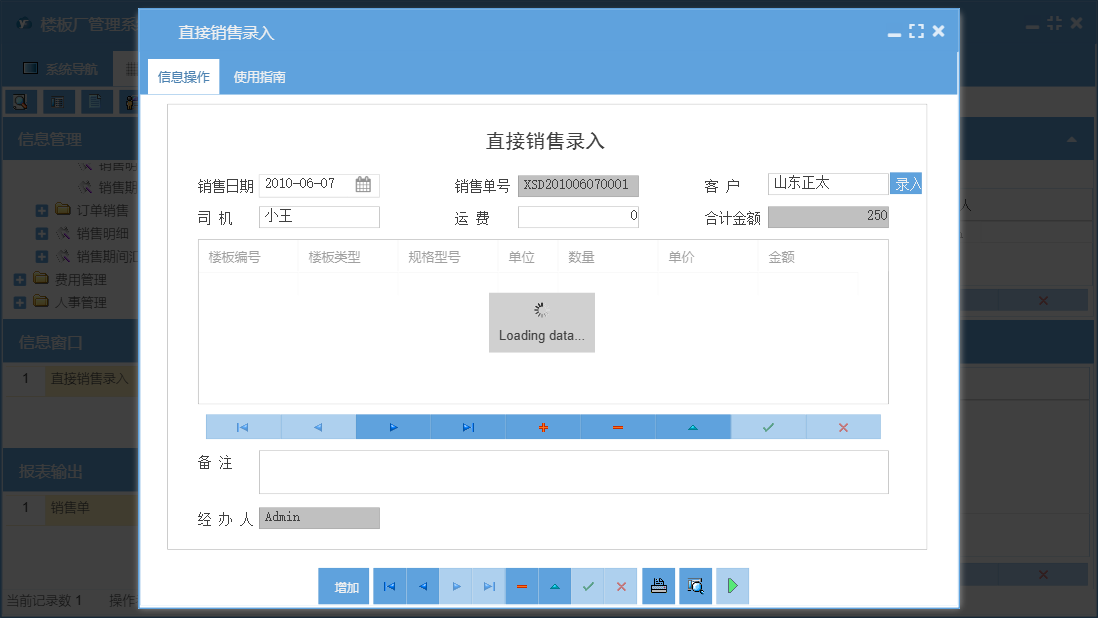Image resolution: width=1098 pixels, height=618 pixels.
Task: Step to previous record in bottom navigator
Action: (x=422, y=586)
